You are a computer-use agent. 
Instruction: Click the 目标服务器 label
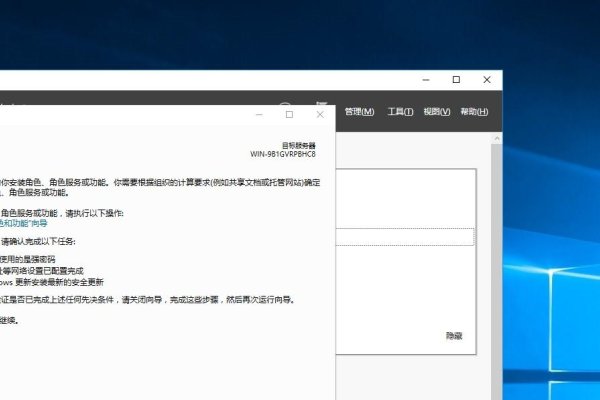point(299,145)
